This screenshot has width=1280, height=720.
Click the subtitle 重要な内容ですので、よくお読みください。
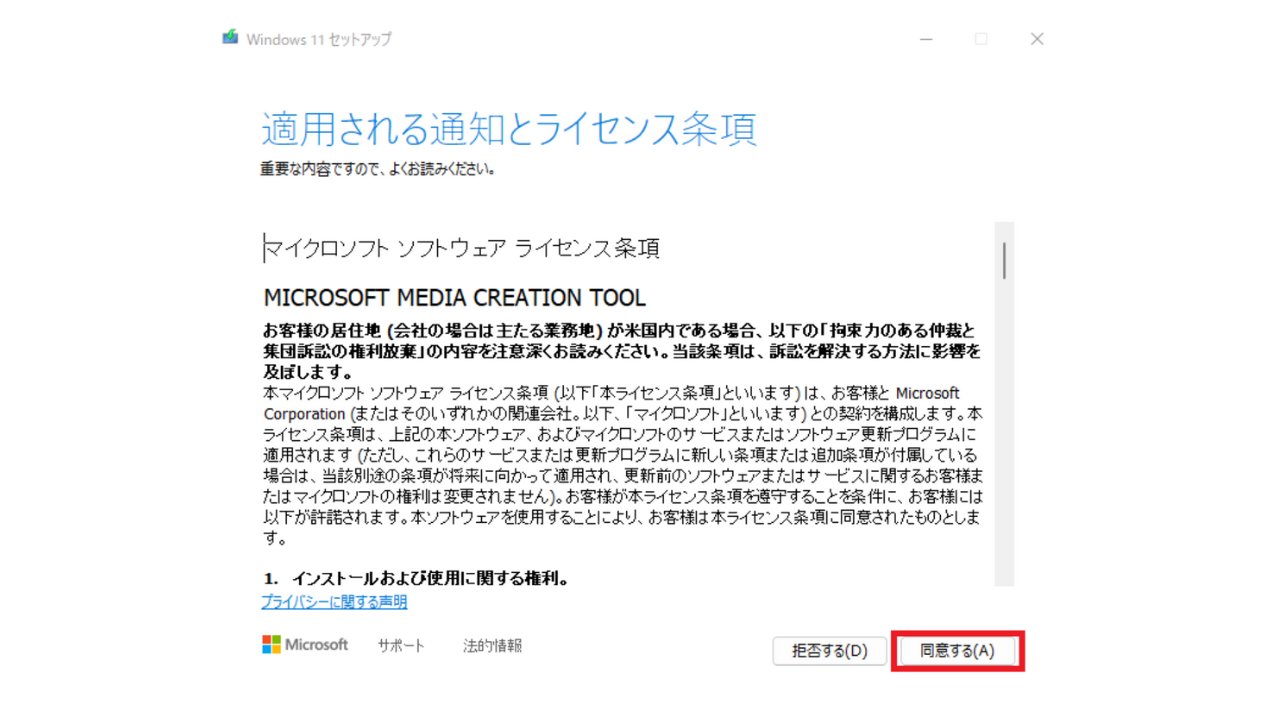tap(378, 169)
